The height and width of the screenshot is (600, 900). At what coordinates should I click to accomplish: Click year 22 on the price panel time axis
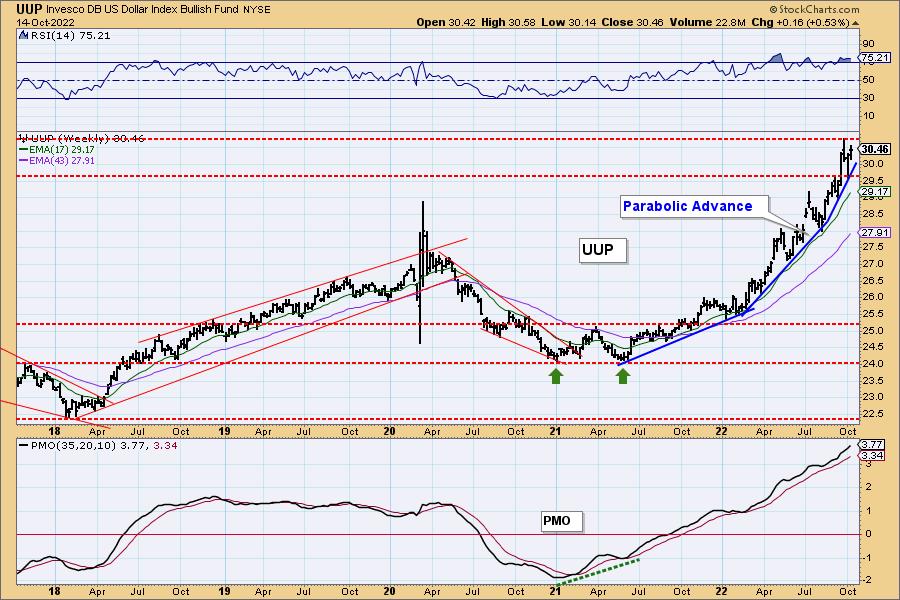click(x=721, y=431)
